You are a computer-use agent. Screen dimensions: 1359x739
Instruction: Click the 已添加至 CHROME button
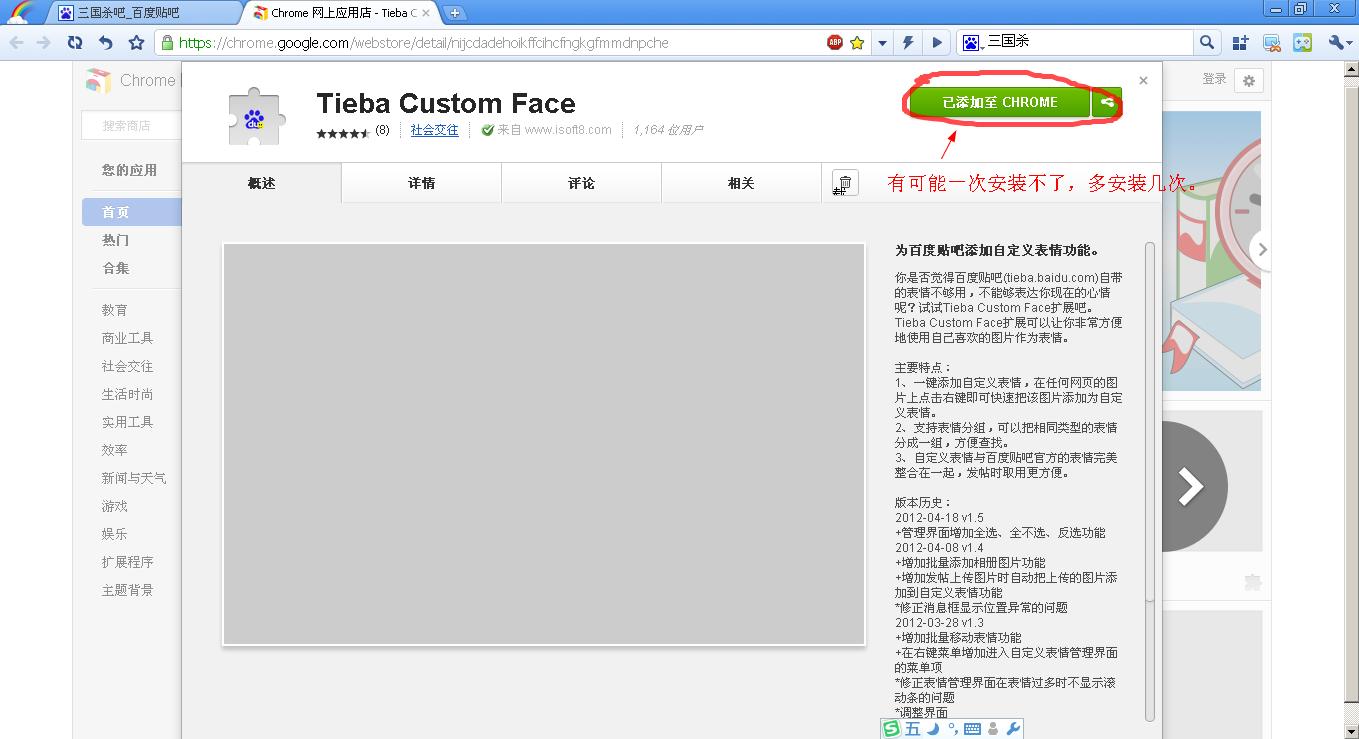pyautogui.click(x=999, y=102)
